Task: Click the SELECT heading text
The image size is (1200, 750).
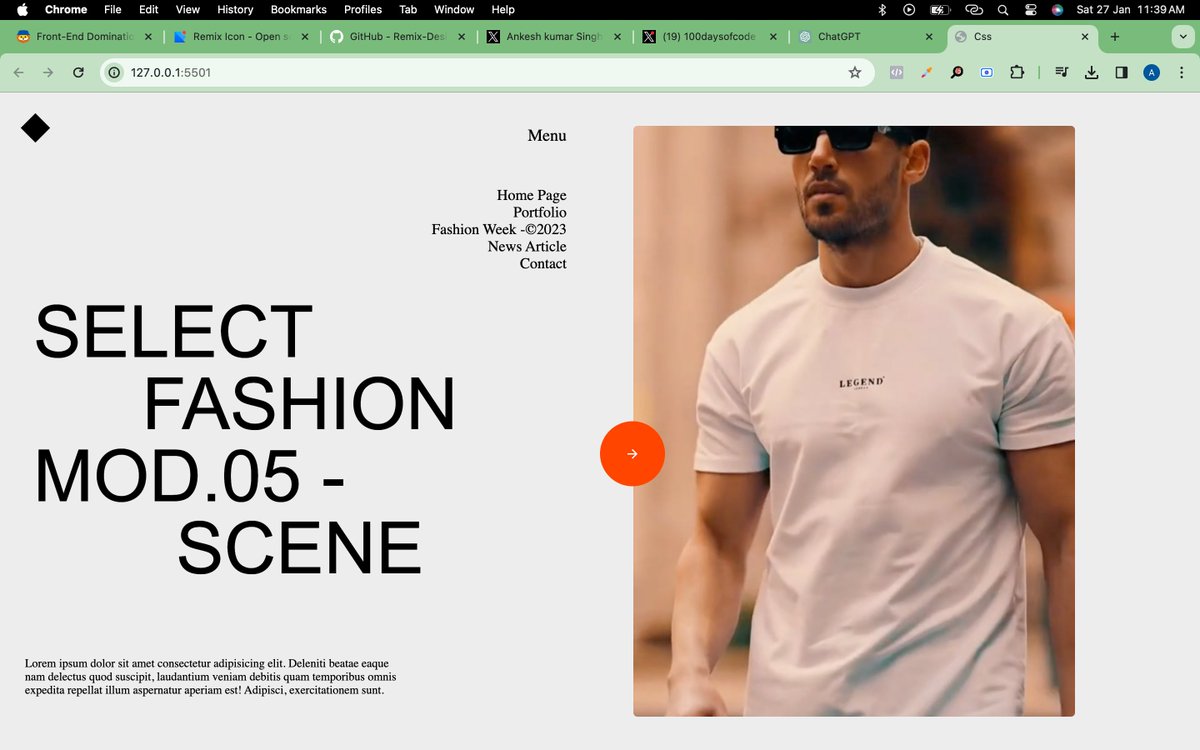Action: (174, 332)
